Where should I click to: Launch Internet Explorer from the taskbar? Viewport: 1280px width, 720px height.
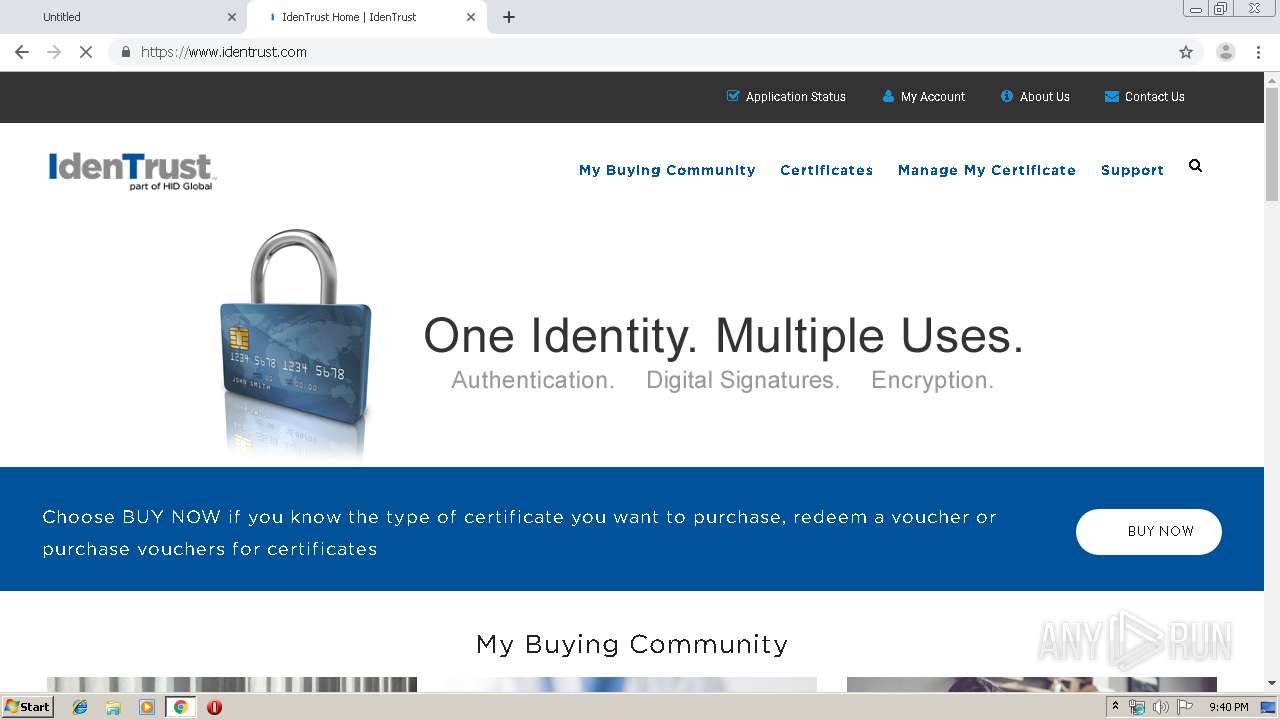pyautogui.click(x=80, y=707)
